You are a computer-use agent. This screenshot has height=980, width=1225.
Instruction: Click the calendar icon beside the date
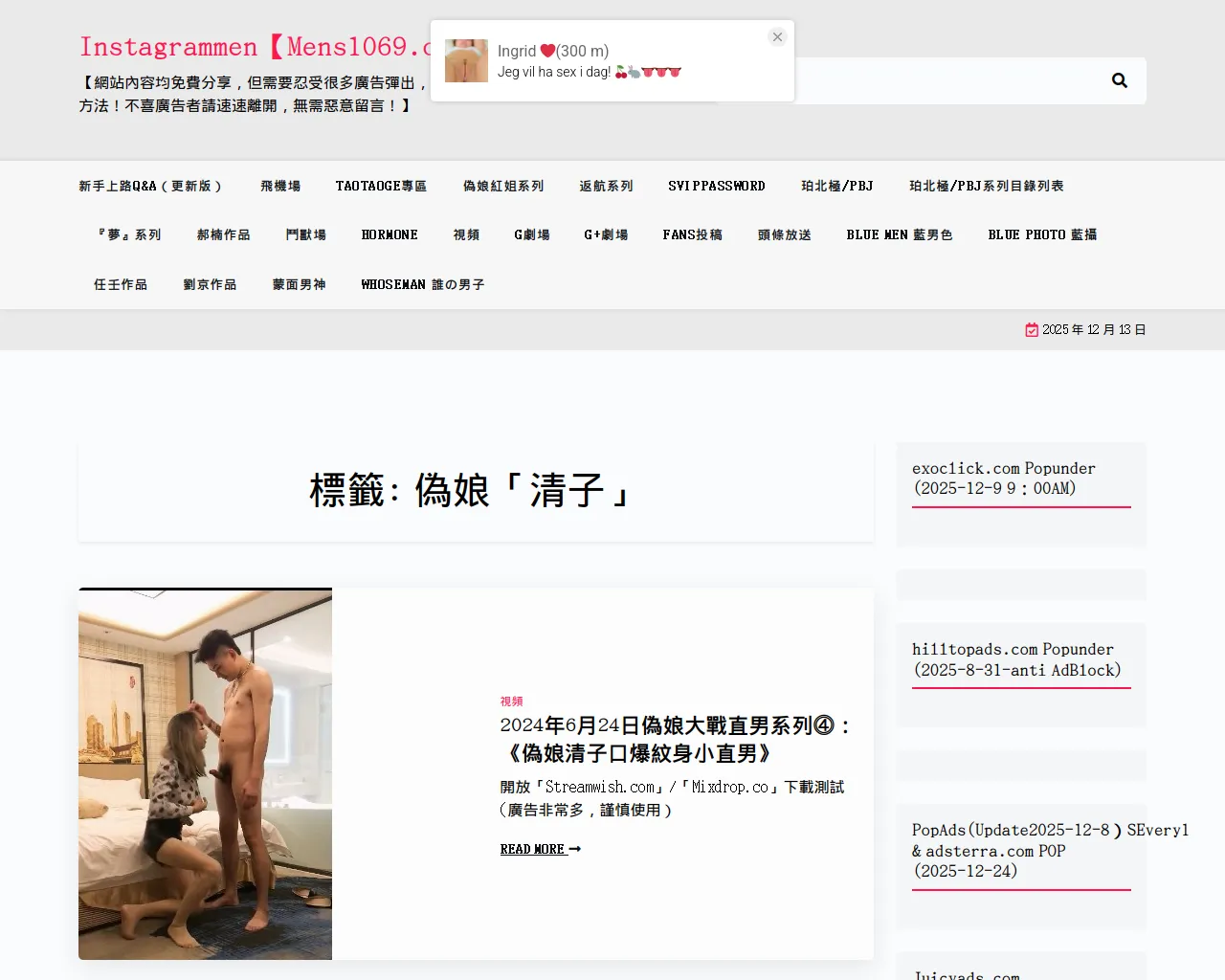click(x=1032, y=330)
